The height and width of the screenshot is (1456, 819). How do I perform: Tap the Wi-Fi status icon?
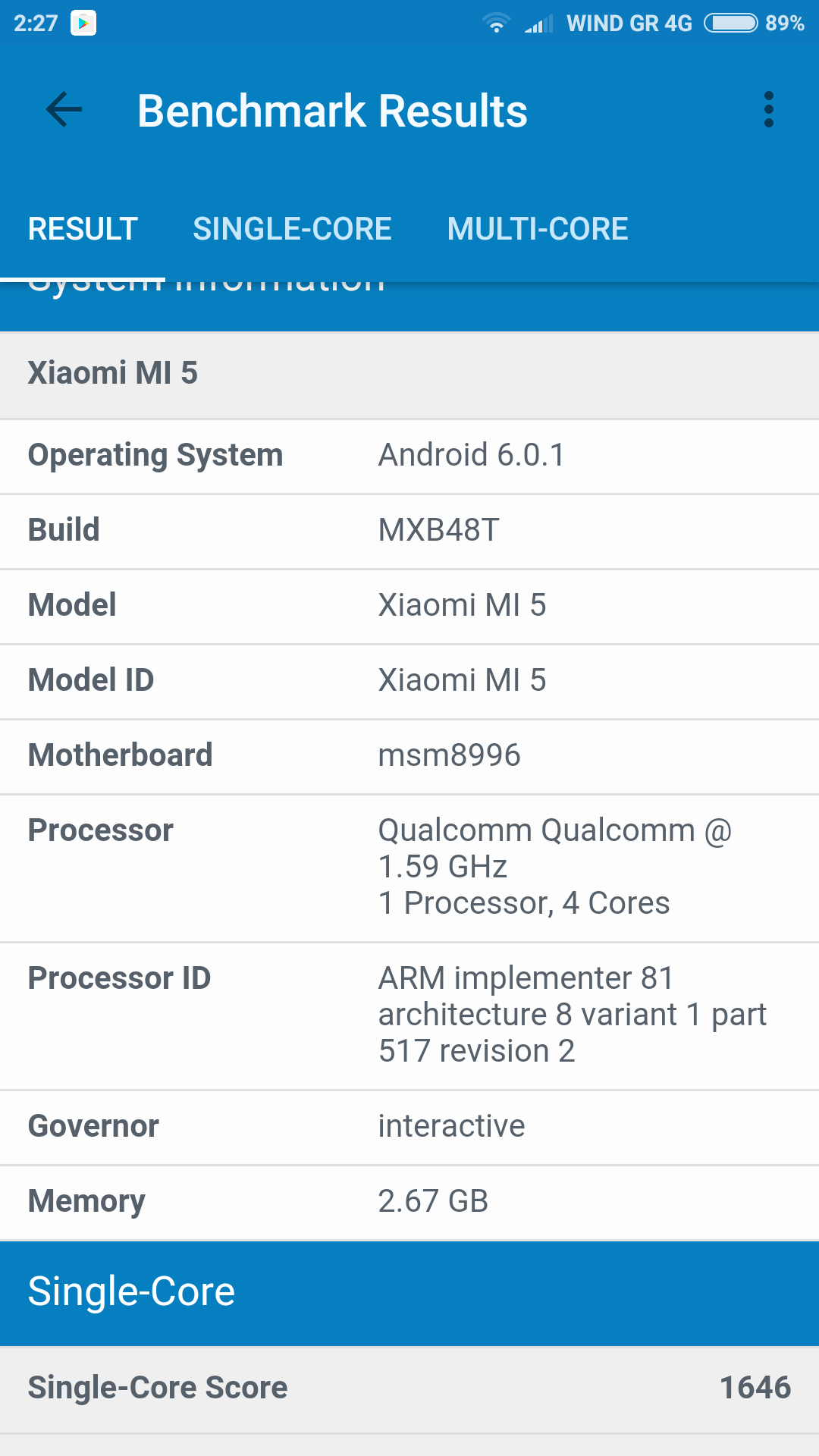(496, 24)
